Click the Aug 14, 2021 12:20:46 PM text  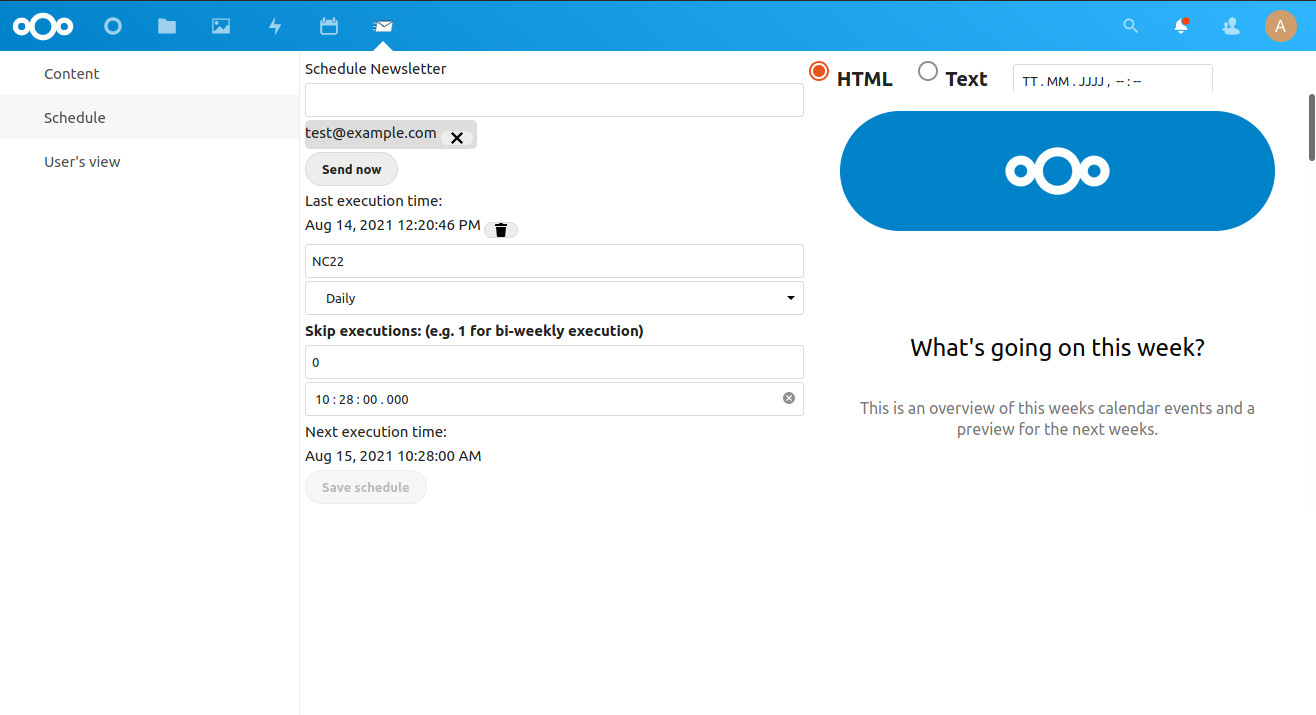tap(393, 225)
